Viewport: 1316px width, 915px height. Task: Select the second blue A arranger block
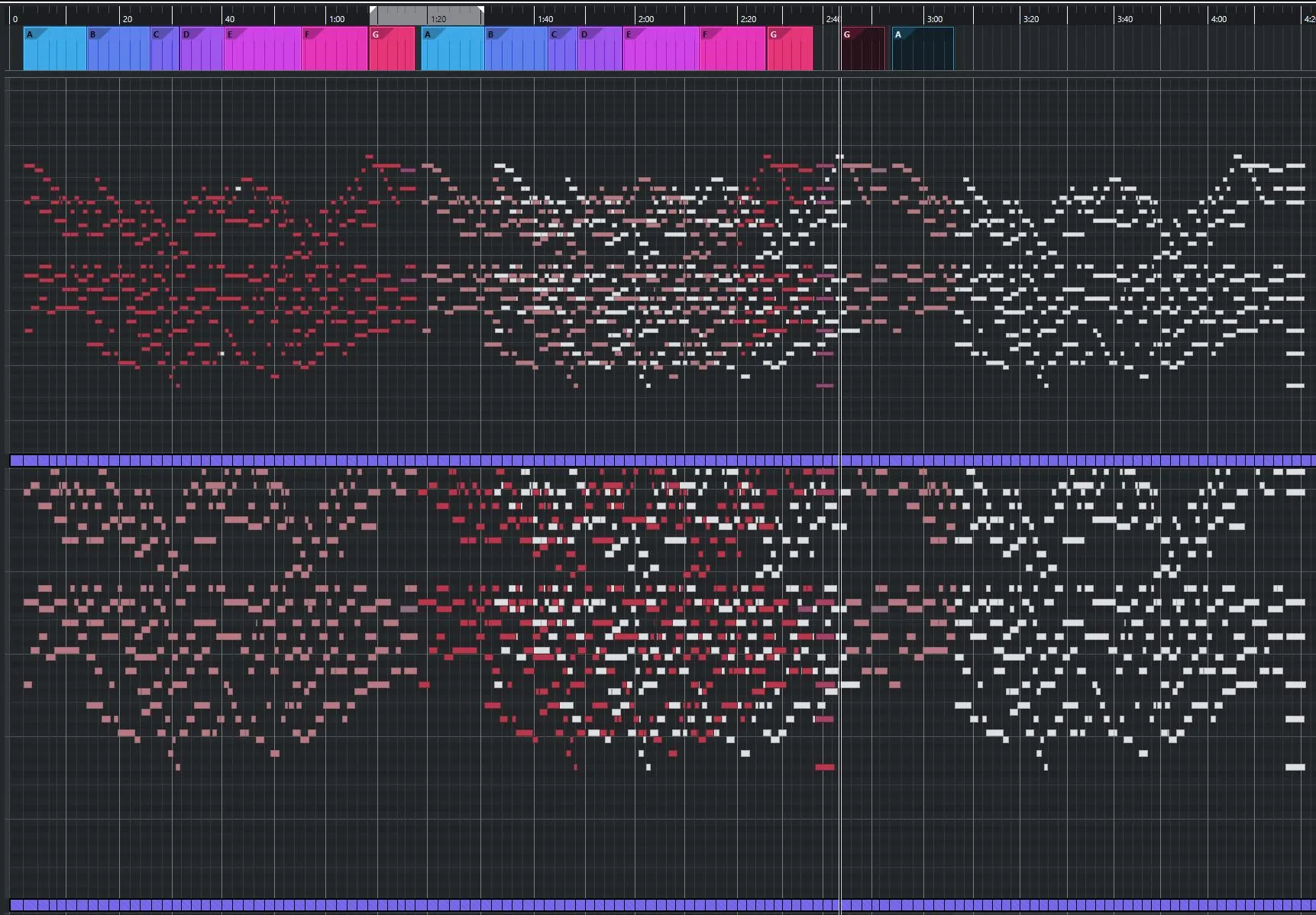(453, 50)
